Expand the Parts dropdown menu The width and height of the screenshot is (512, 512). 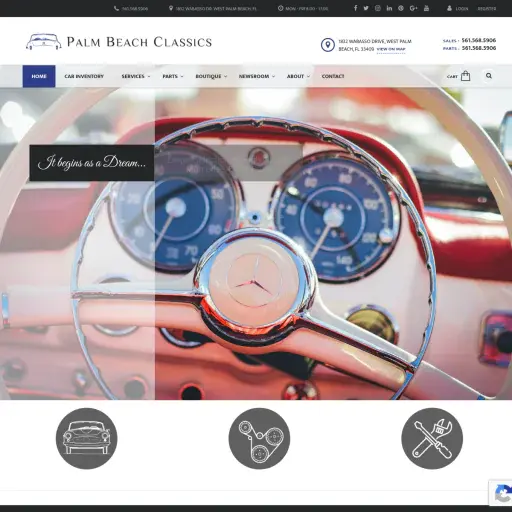[173, 76]
